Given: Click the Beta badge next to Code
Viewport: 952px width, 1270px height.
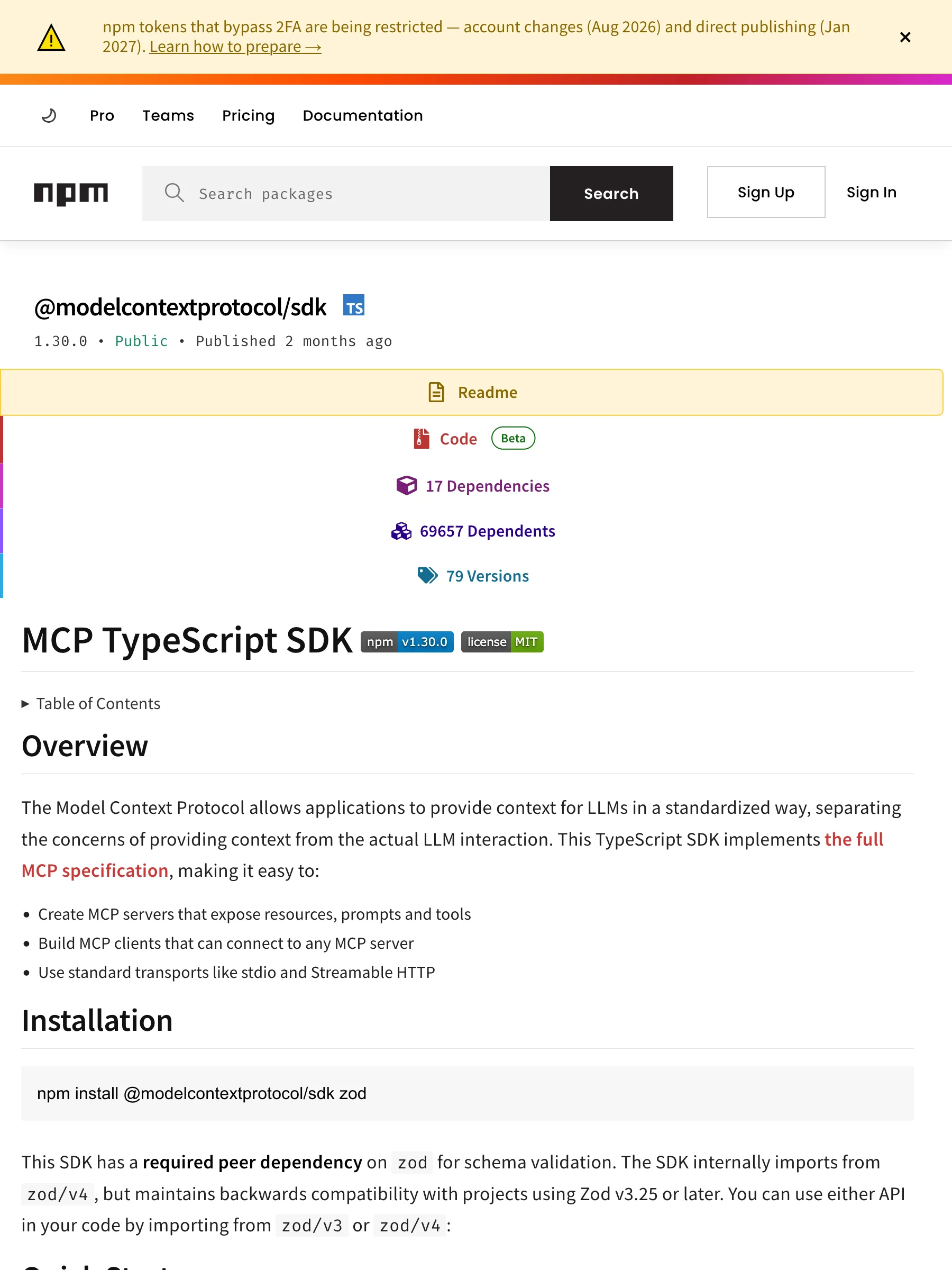Looking at the screenshot, I should 513,438.
